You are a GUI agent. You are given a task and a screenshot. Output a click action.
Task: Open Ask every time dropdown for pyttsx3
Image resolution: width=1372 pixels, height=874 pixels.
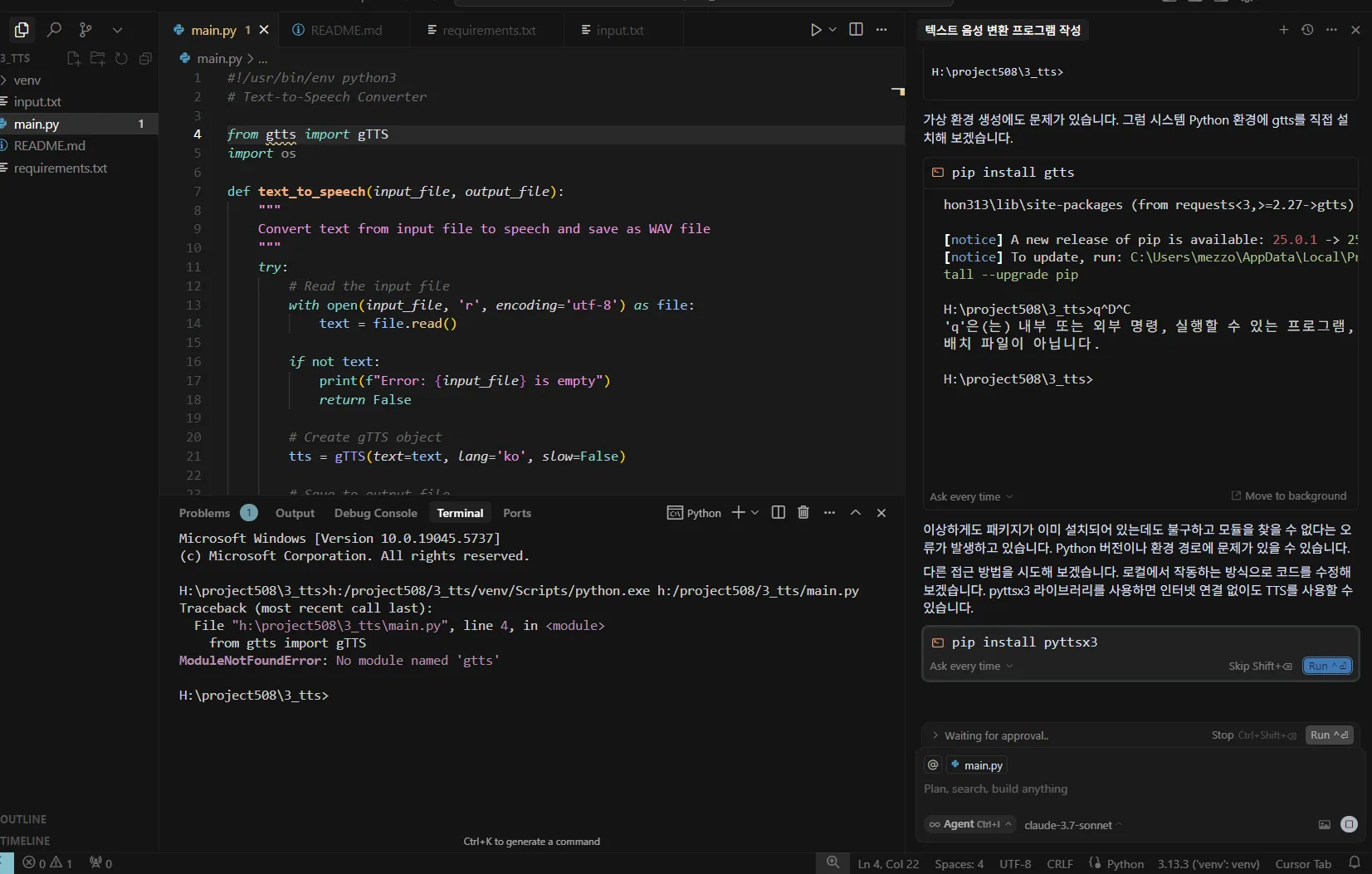971,666
